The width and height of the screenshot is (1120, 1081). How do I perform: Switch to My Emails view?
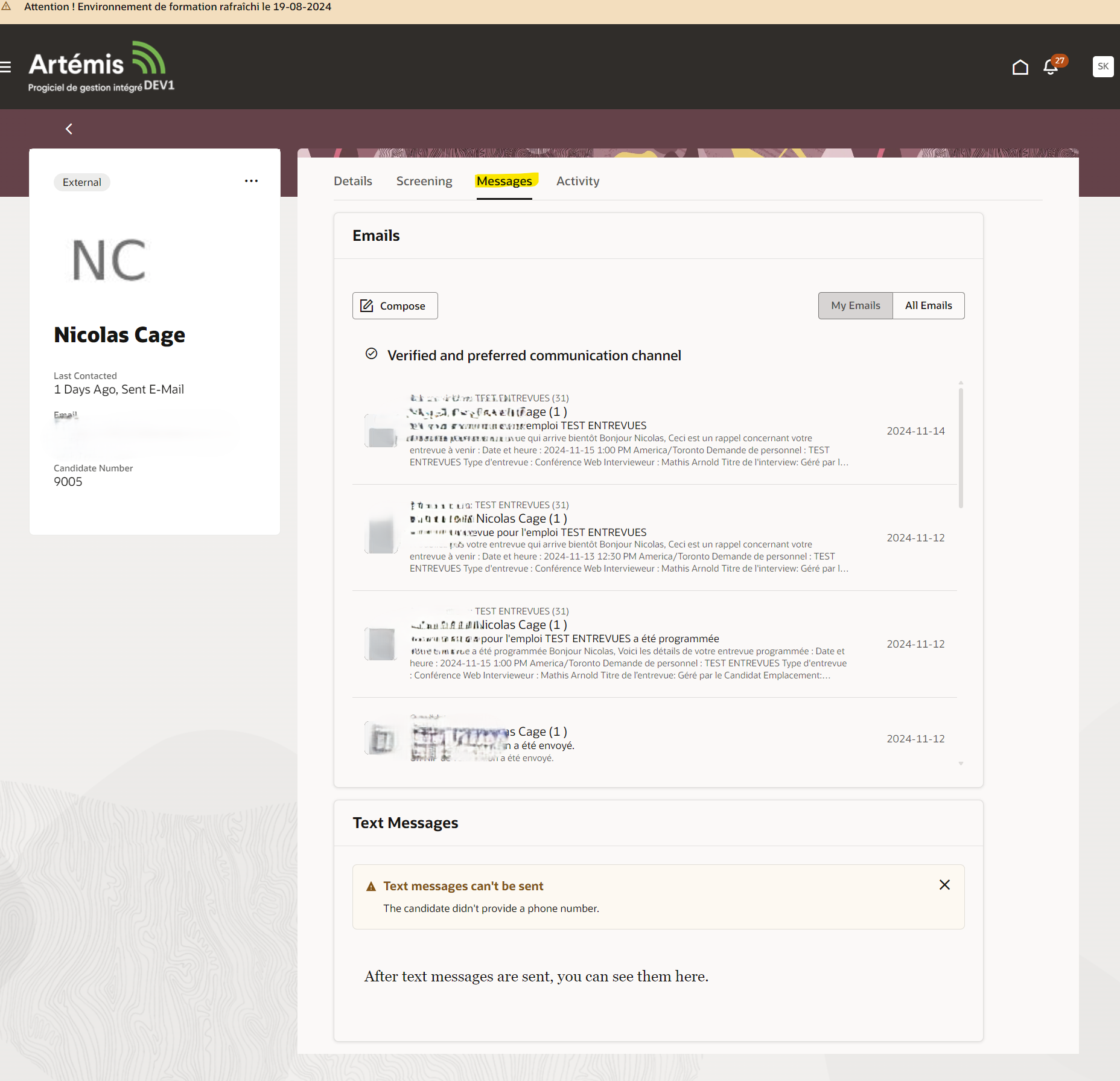[x=855, y=305]
